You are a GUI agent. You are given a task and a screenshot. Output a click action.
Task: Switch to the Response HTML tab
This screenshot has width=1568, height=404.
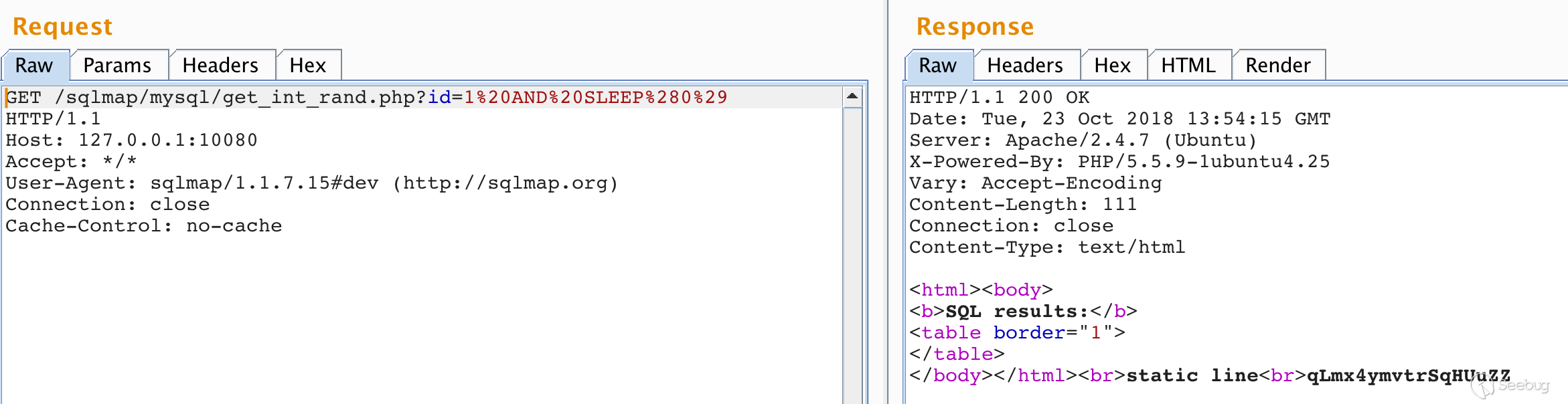tap(1189, 66)
